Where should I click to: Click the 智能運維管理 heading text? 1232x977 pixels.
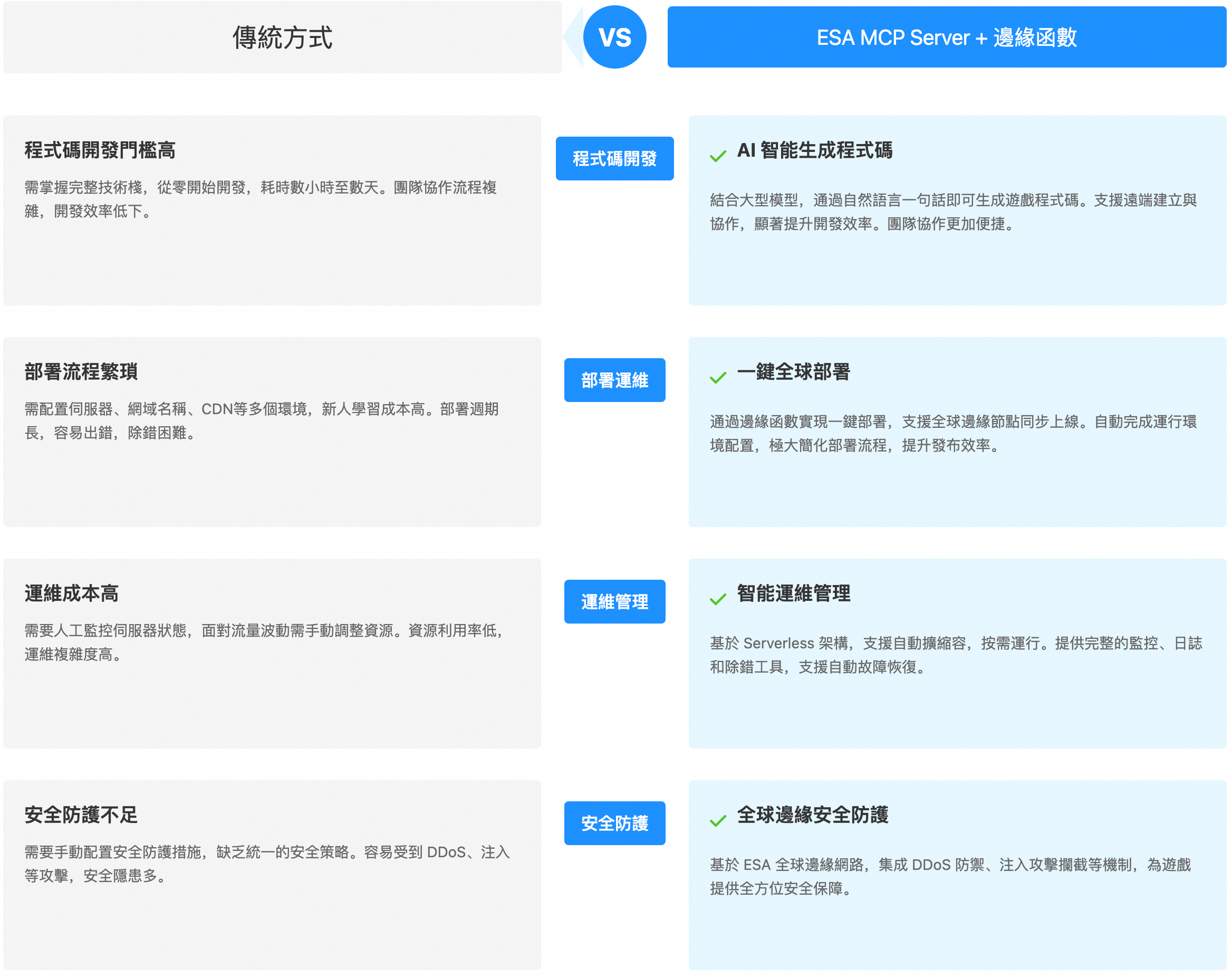[x=793, y=593]
